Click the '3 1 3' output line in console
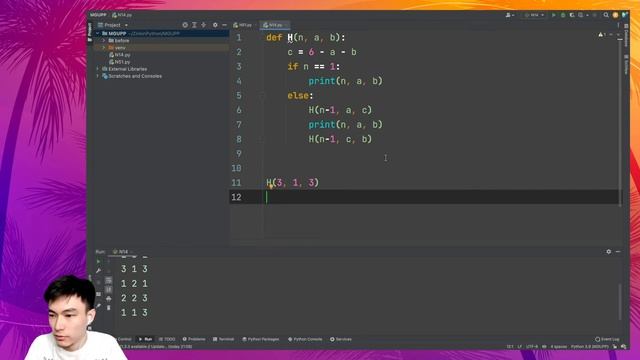The height and width of the screenshot is (360, 640). (134, 269)
